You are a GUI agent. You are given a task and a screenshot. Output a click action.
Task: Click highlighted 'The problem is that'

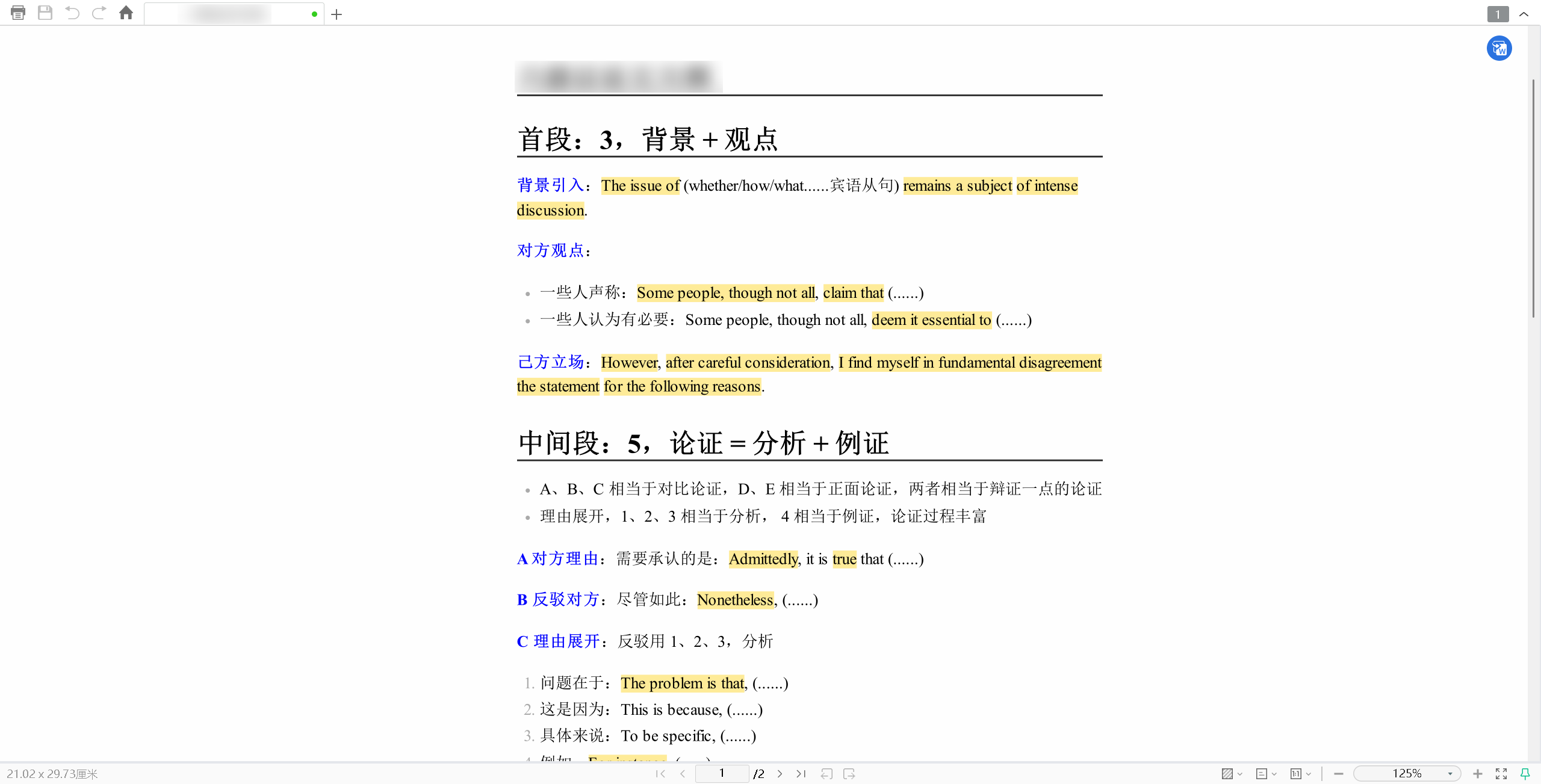tap(683, 684)
